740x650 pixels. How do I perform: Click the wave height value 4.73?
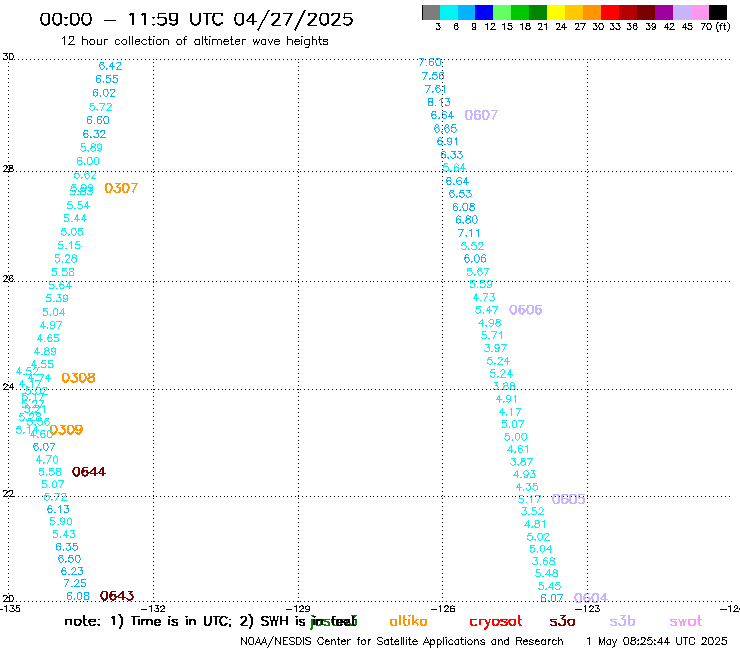coord(484,297)
